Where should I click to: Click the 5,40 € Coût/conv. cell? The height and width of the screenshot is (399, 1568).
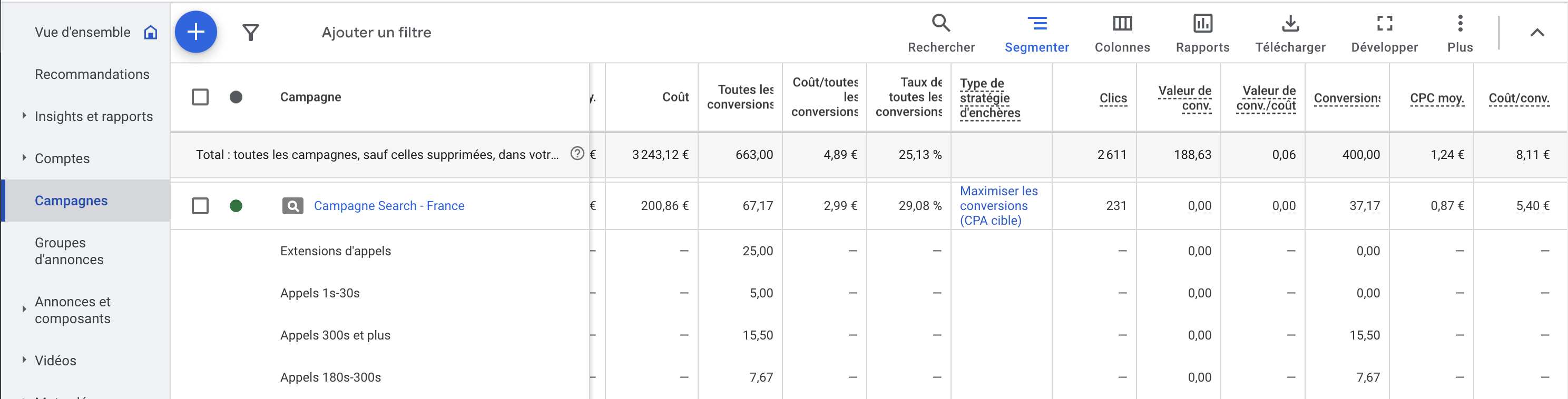[1533, 206]
